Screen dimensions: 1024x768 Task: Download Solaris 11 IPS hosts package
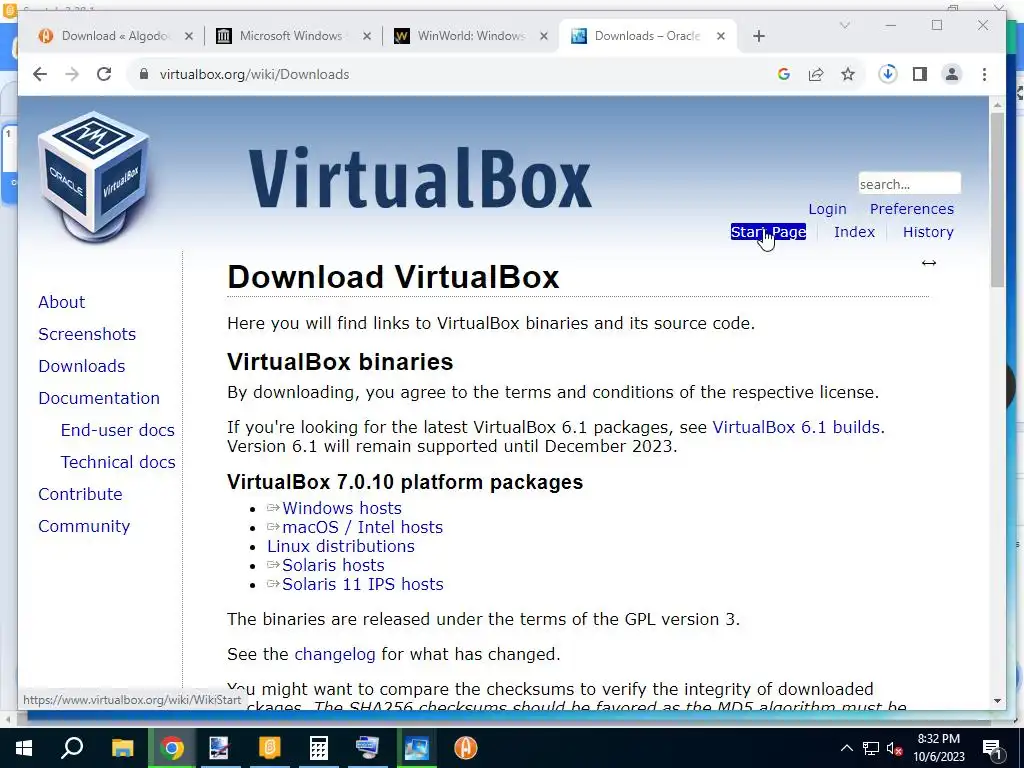pyautogui.click(x=362, y=584)
